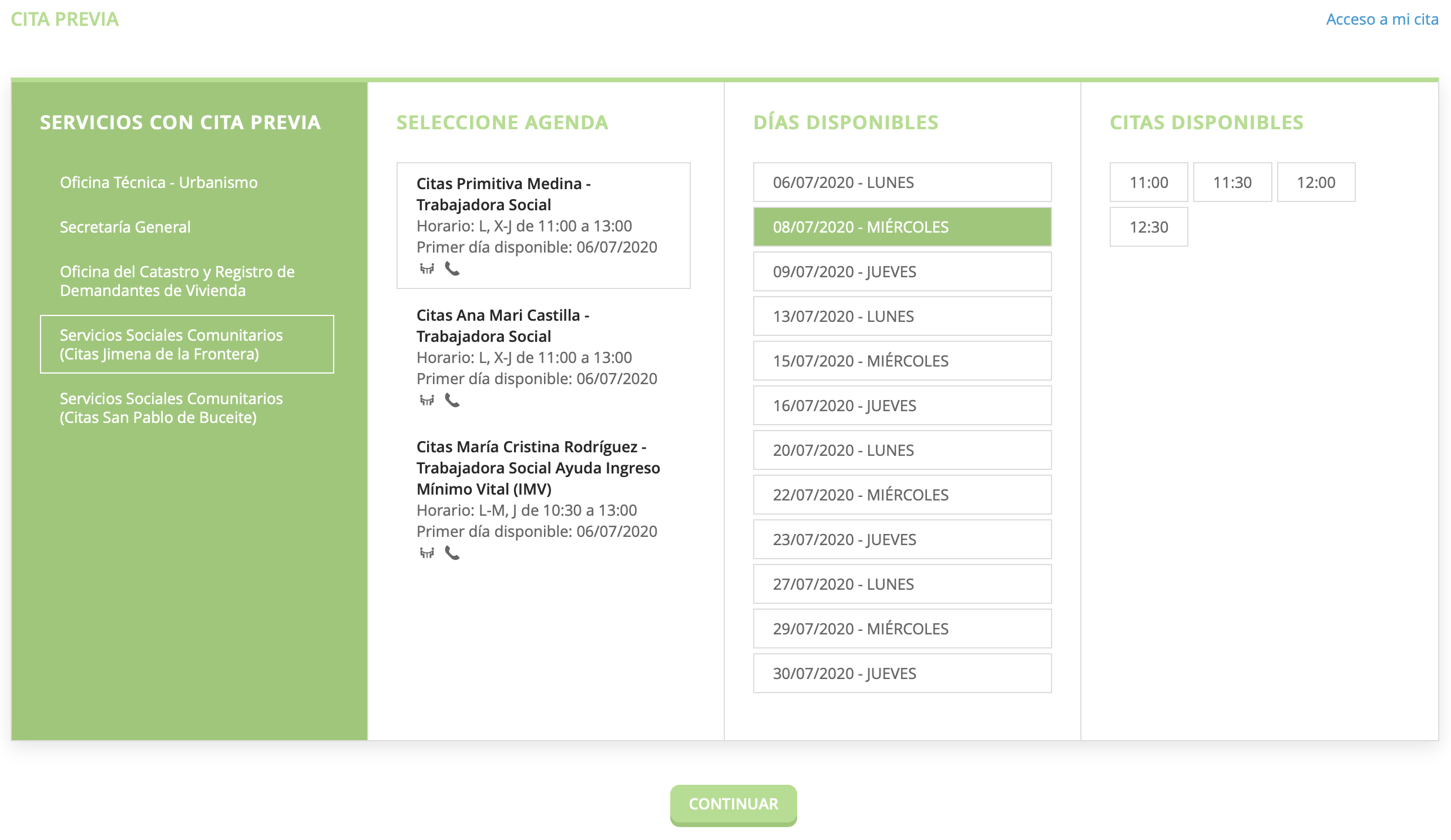Click phone icon under María Cristina Rodríguez agenda
Image resolution: width=1451 pixels, height=840 pixels.
coord(452,553)
